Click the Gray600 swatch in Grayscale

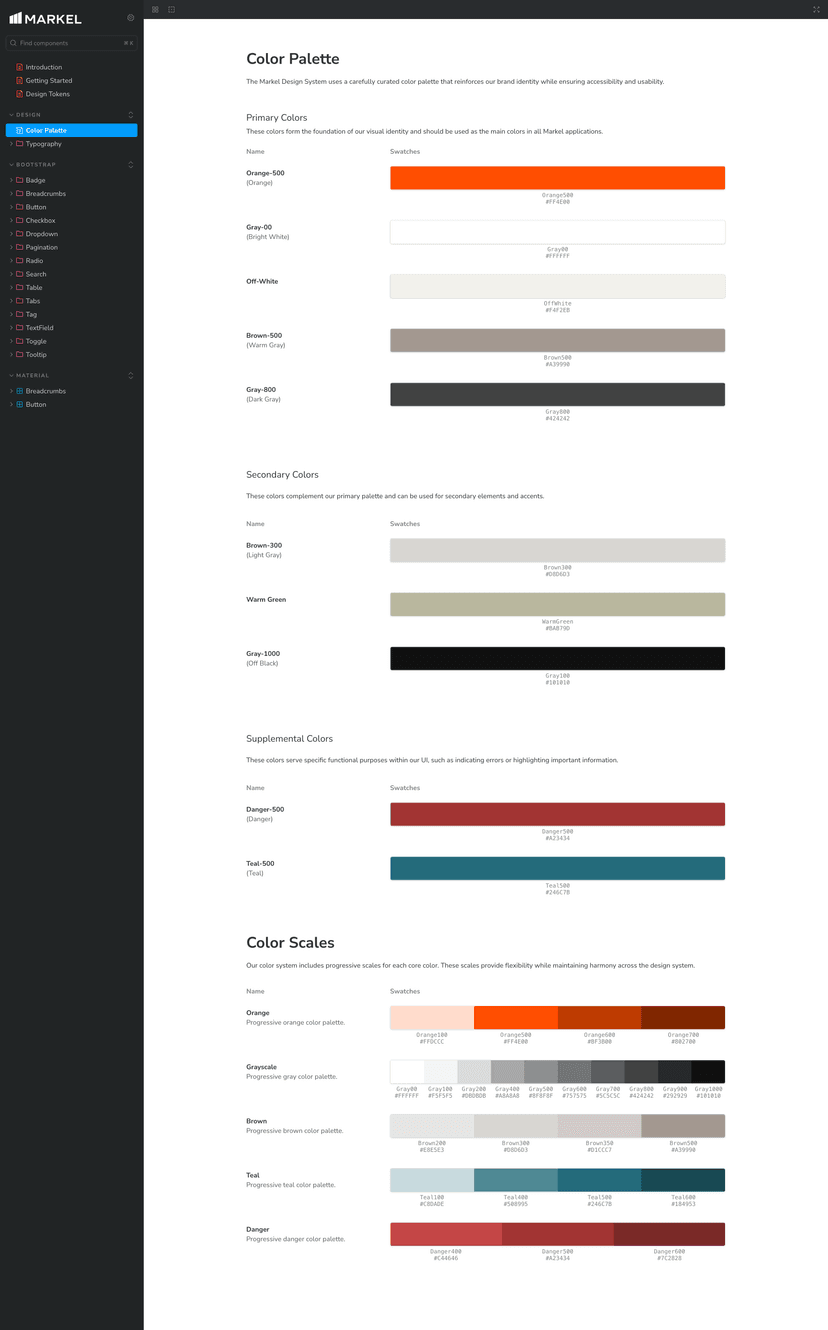point(574,1072)
